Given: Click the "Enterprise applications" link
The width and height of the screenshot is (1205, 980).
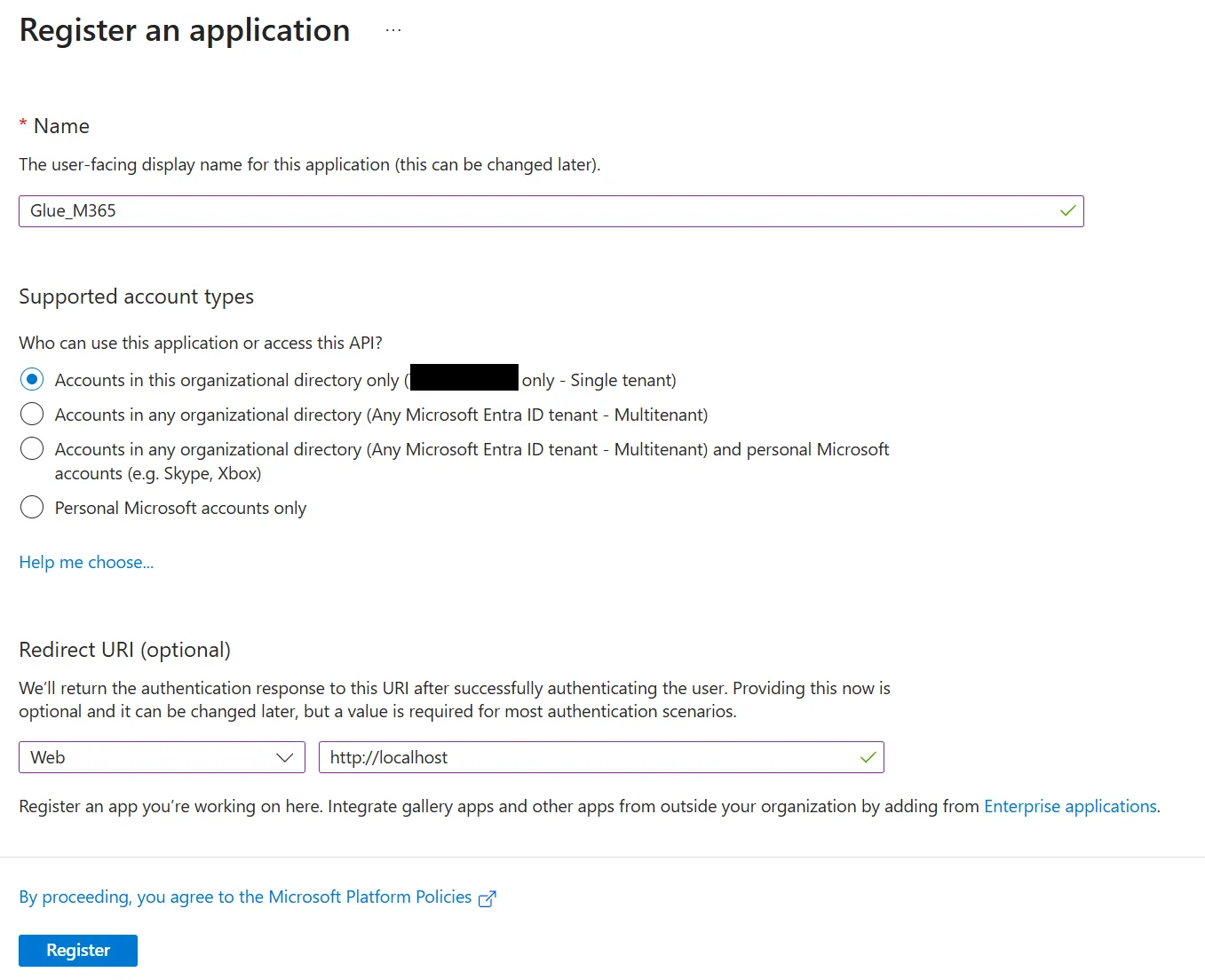Looking at the screenshot, I should [1069, 806].
